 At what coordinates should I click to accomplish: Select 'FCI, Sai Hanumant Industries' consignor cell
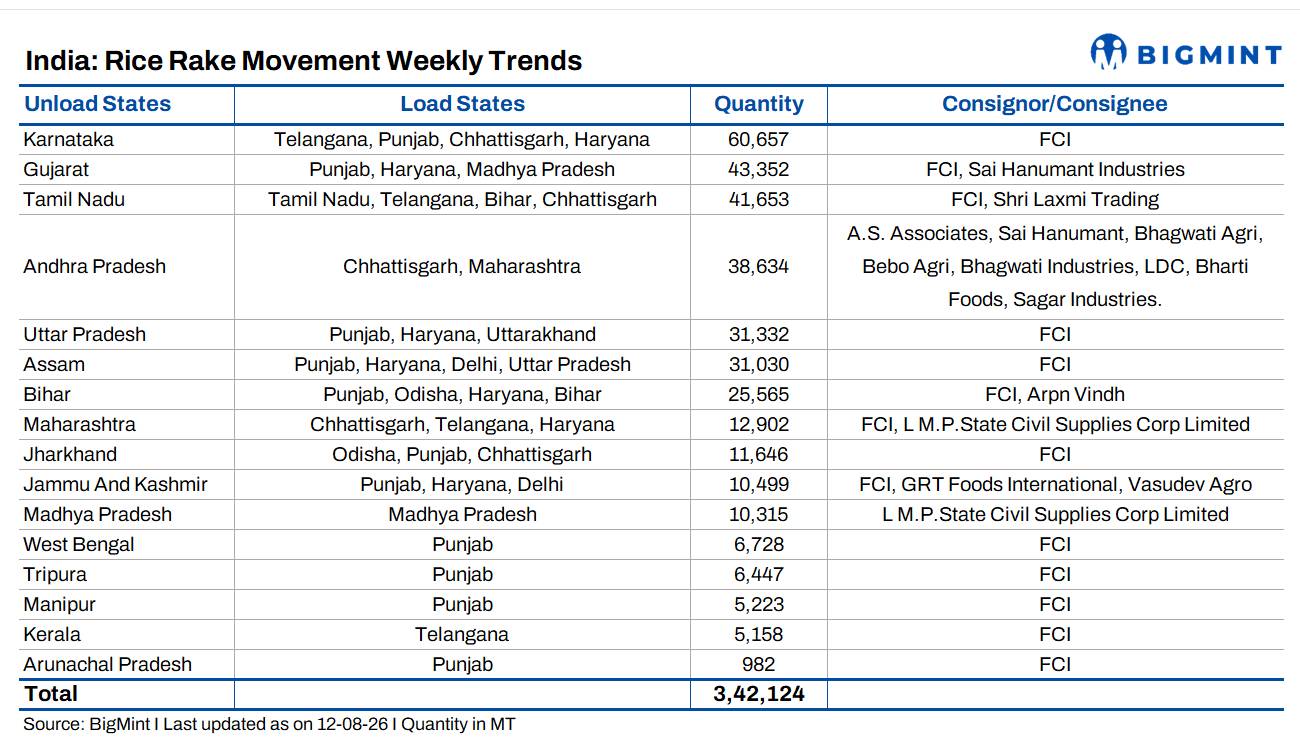point(1055,169)
